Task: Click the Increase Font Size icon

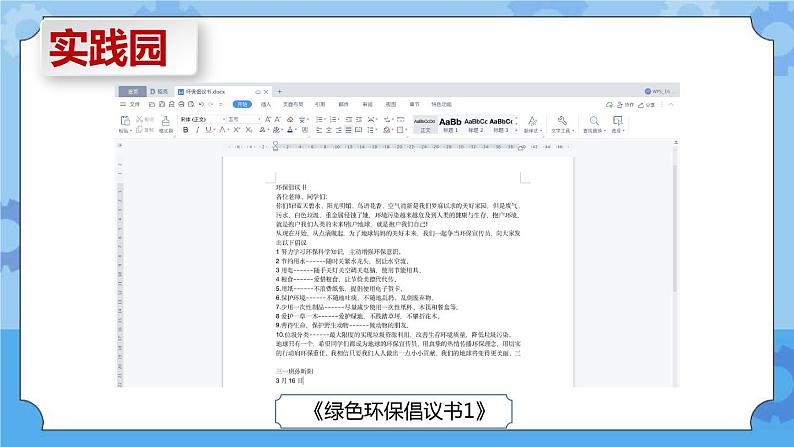Action: pos(268,119)
